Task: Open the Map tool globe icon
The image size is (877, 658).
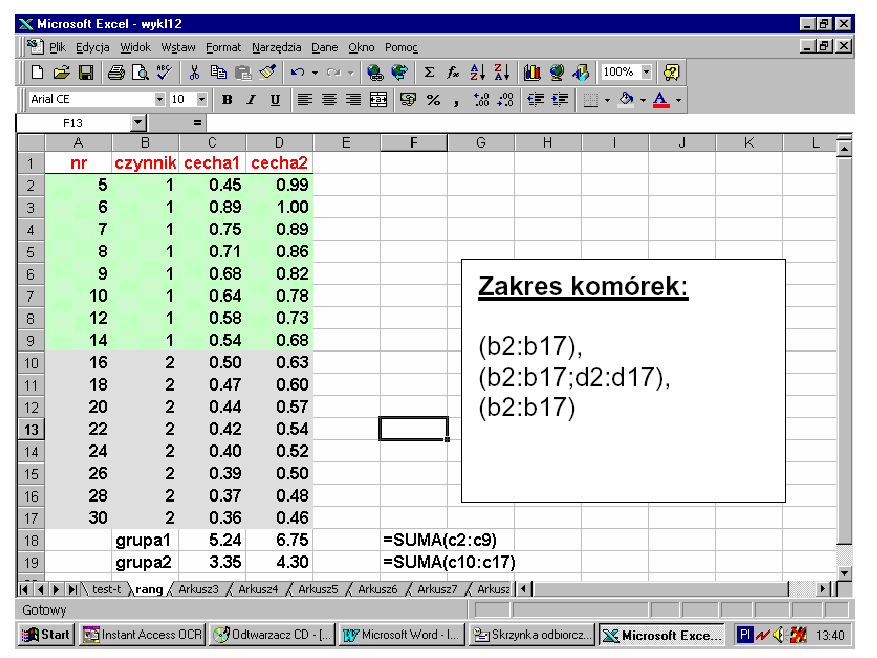Action: pos(557,72)
